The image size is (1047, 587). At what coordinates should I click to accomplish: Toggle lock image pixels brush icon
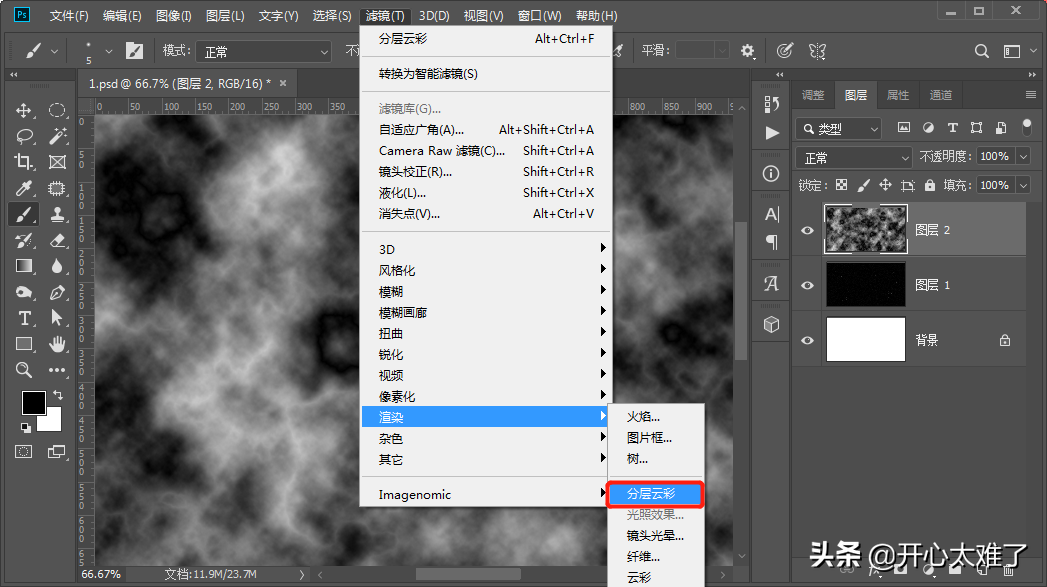(863, 185)
